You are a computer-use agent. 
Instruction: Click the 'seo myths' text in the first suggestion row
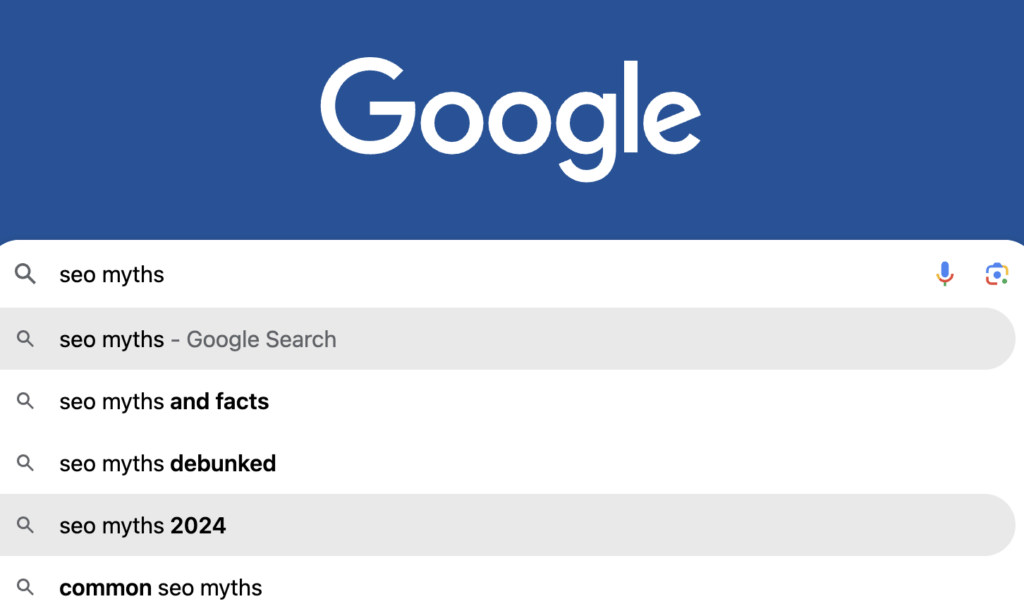(111, 339)
